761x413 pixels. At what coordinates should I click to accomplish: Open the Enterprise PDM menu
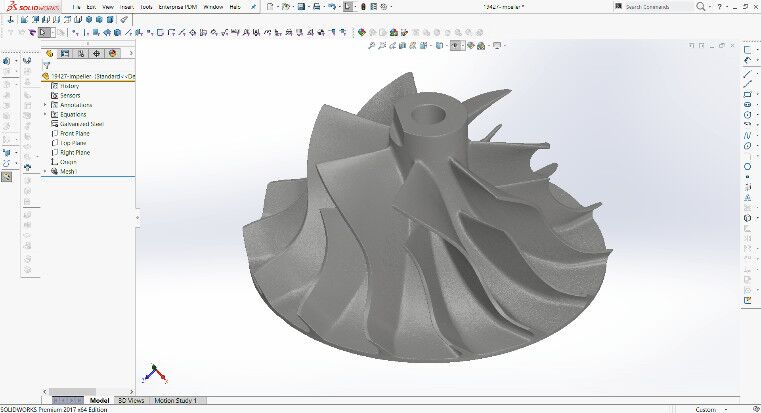[178, 7]
